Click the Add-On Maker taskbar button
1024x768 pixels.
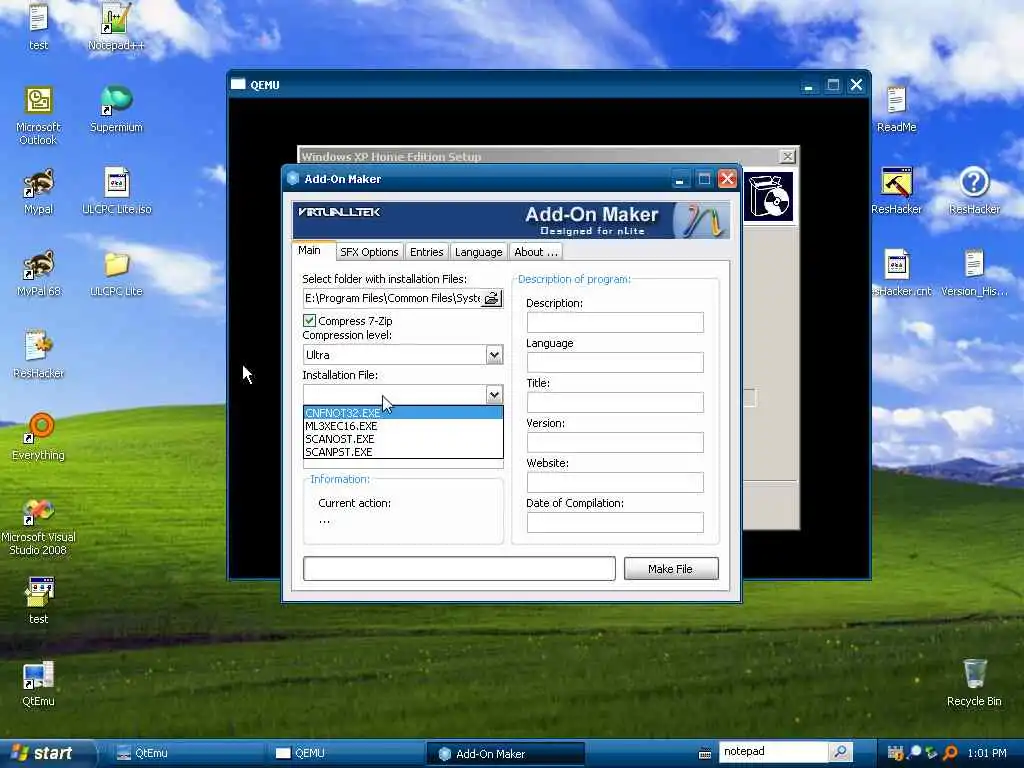(505, 754)
